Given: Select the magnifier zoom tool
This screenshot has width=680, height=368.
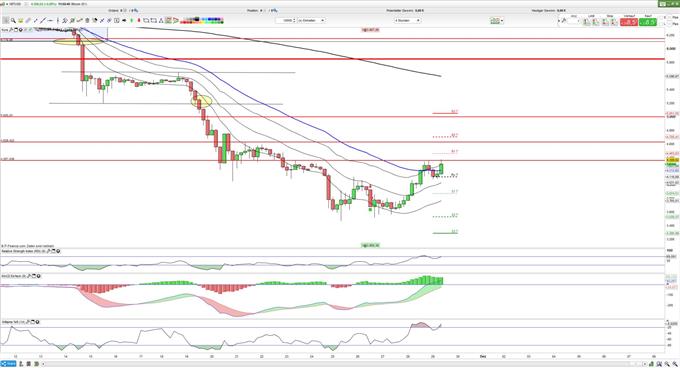Looking at the screenshot, I should pyautogui.click(x=13, y=20).
